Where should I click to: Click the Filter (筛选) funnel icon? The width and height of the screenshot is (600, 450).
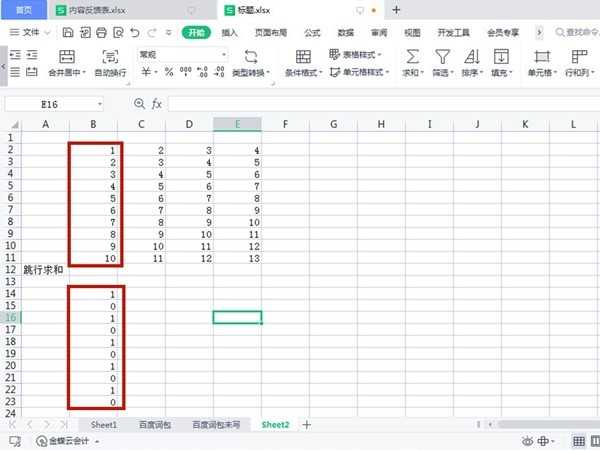(x=442, y=57)
